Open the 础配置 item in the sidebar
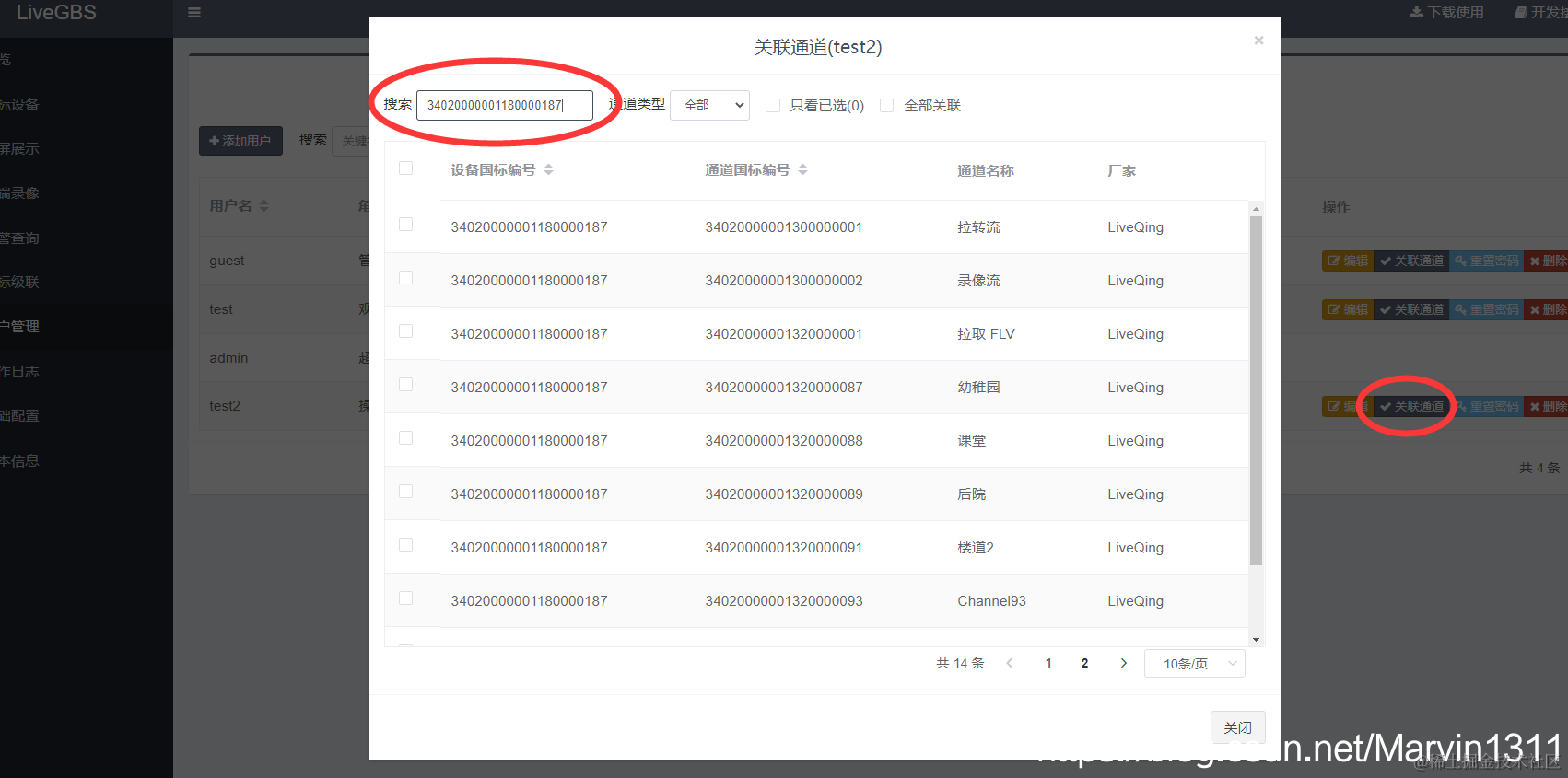Image resolution: width=1568 pixels, height=778 pixels. pyautogui.click(x=19, y=415)
